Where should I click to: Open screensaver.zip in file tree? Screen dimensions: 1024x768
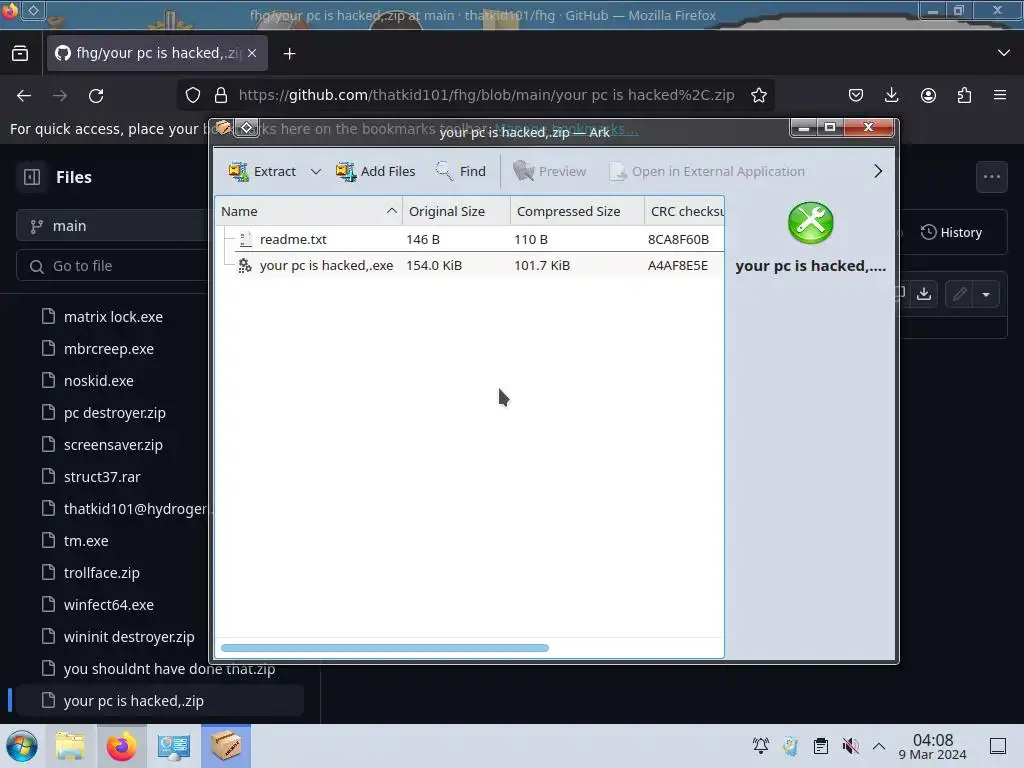113,445
